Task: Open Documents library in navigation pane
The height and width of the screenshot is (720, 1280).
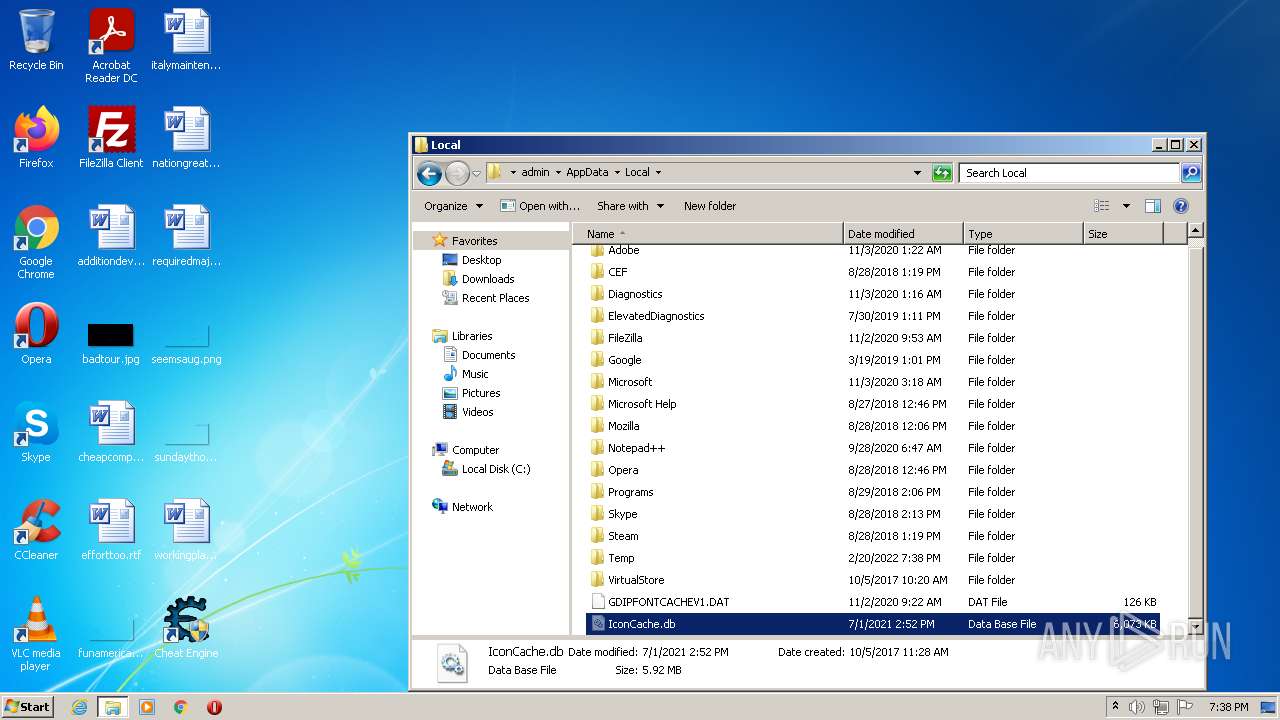Action: point(488,355)
